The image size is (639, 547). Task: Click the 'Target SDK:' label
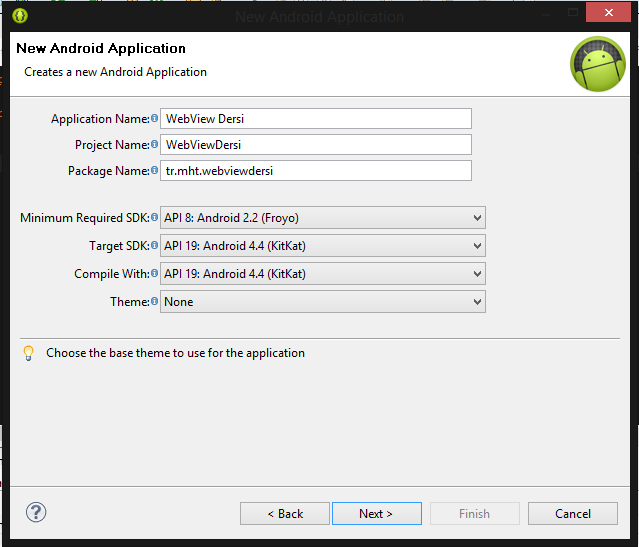(x=119, y=246)
